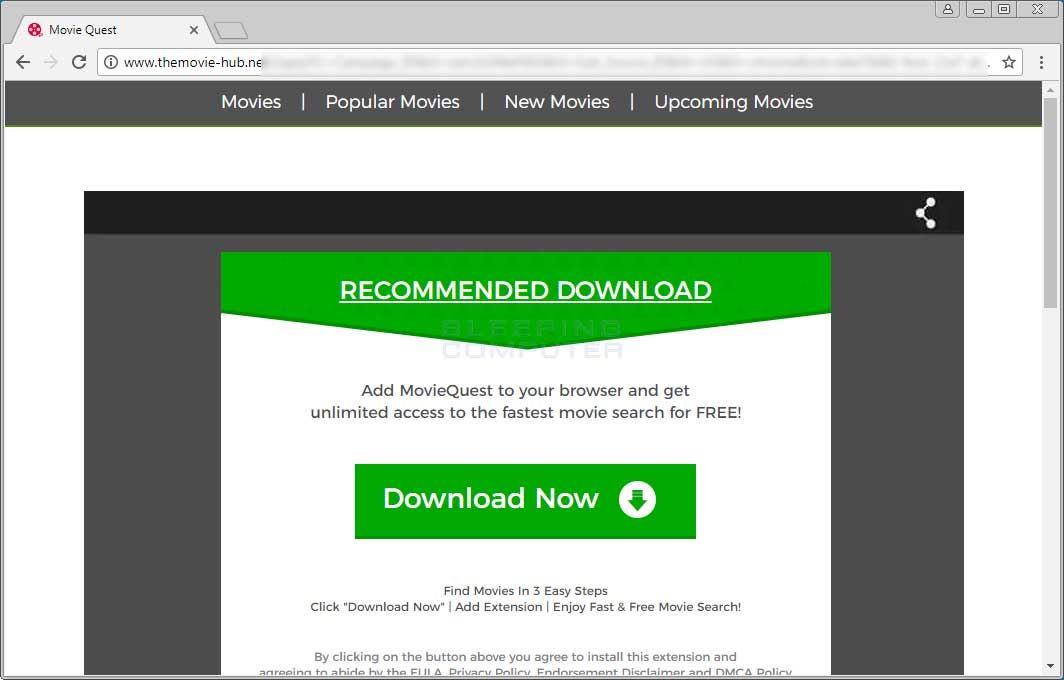Click the line "unlimited access to the fastest movie search for FREE!"
Image resolution: width=1064 pixels, height=680 pixels.
(526, 413)
